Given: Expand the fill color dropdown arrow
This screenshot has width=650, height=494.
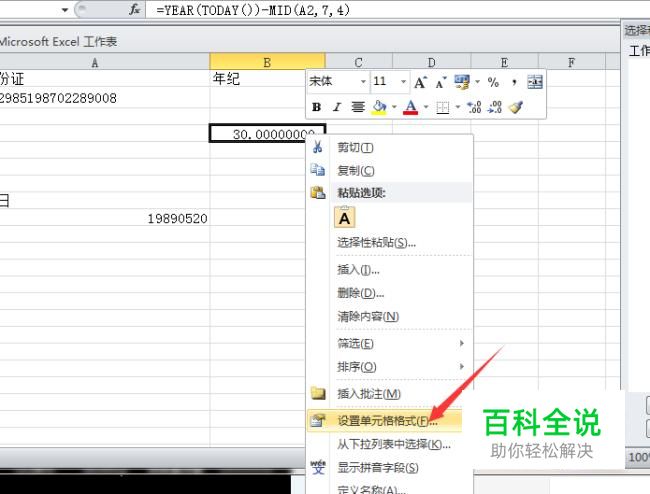Looking at the screenshot, I should pyautogui.click(x=394, y=107).
